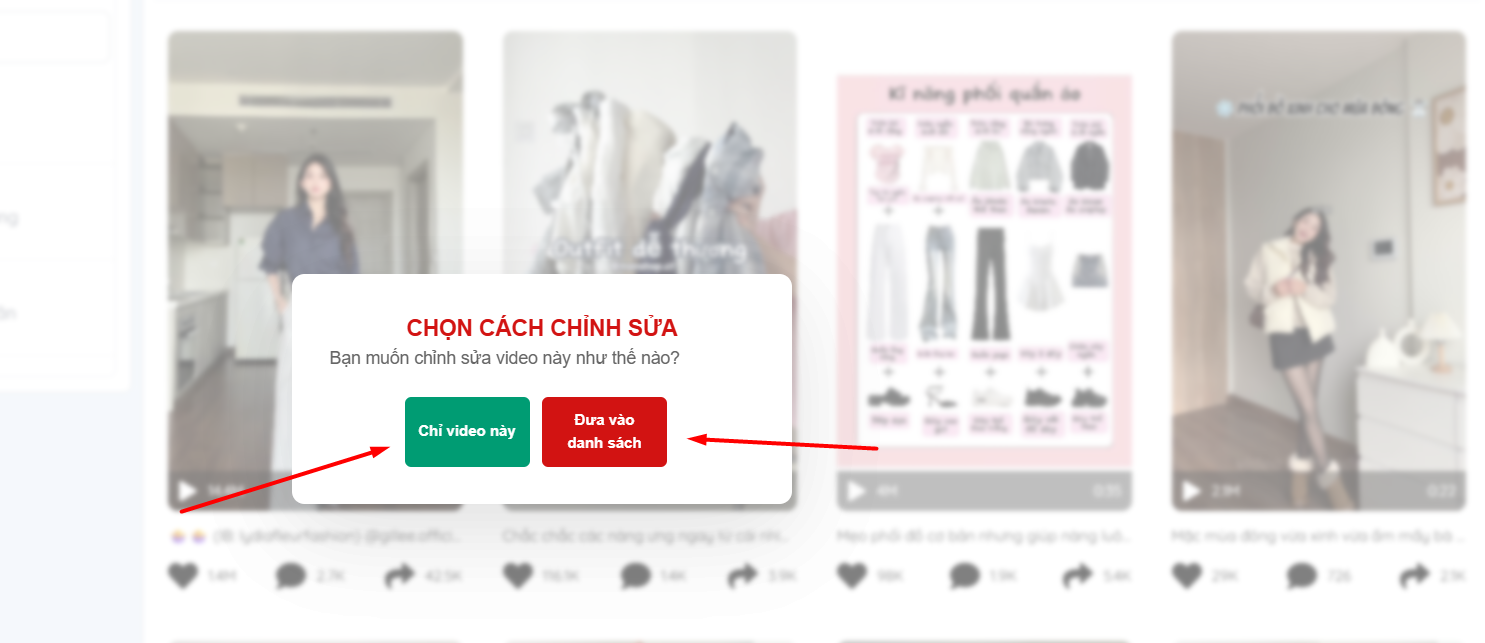Open the pink outfit-matching chart thumbnail
1485x643 pixels.
point(984,270)
